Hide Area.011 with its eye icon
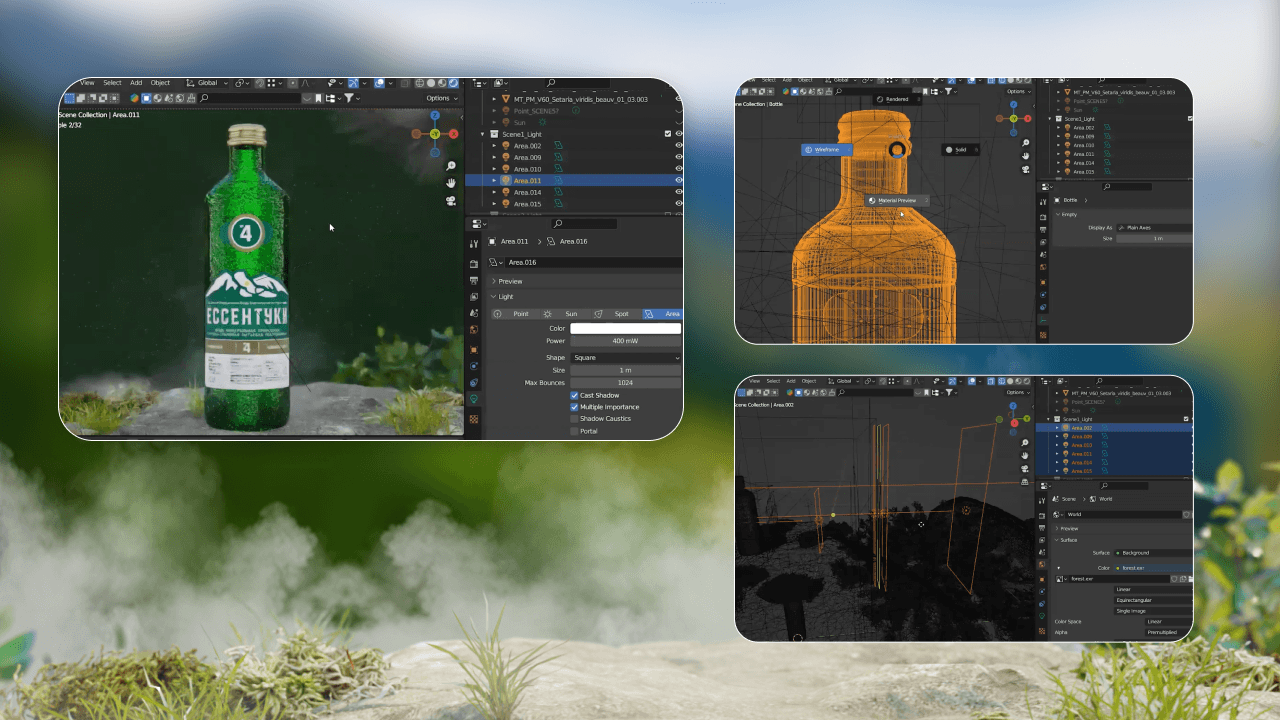Image resolution: width=1280 pixels, height=720 pixels. (679, 181)
